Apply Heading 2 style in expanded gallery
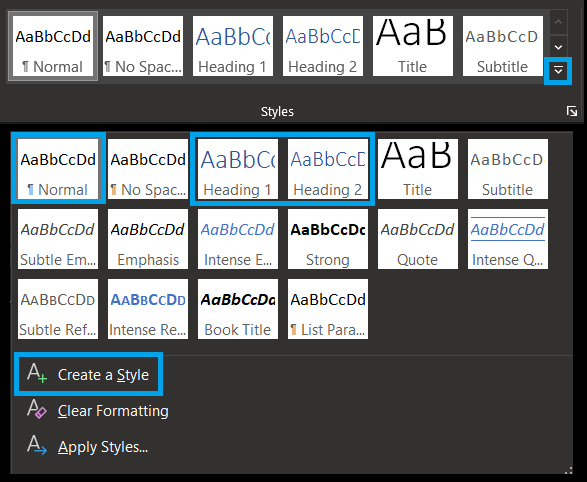This screenshot has height=482, width=587. 328,169
